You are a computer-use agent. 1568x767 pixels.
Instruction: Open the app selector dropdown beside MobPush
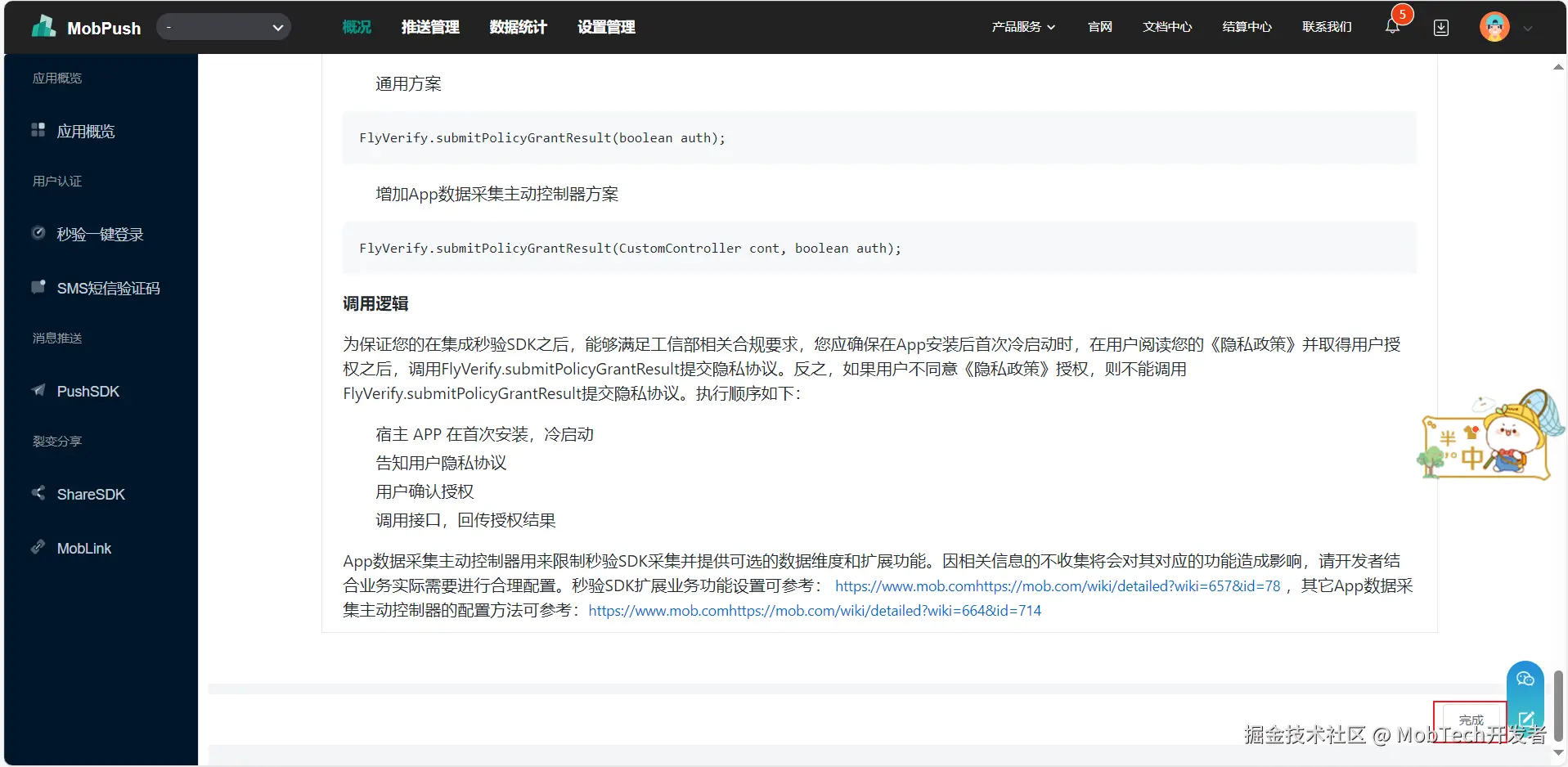pos(223,27)
